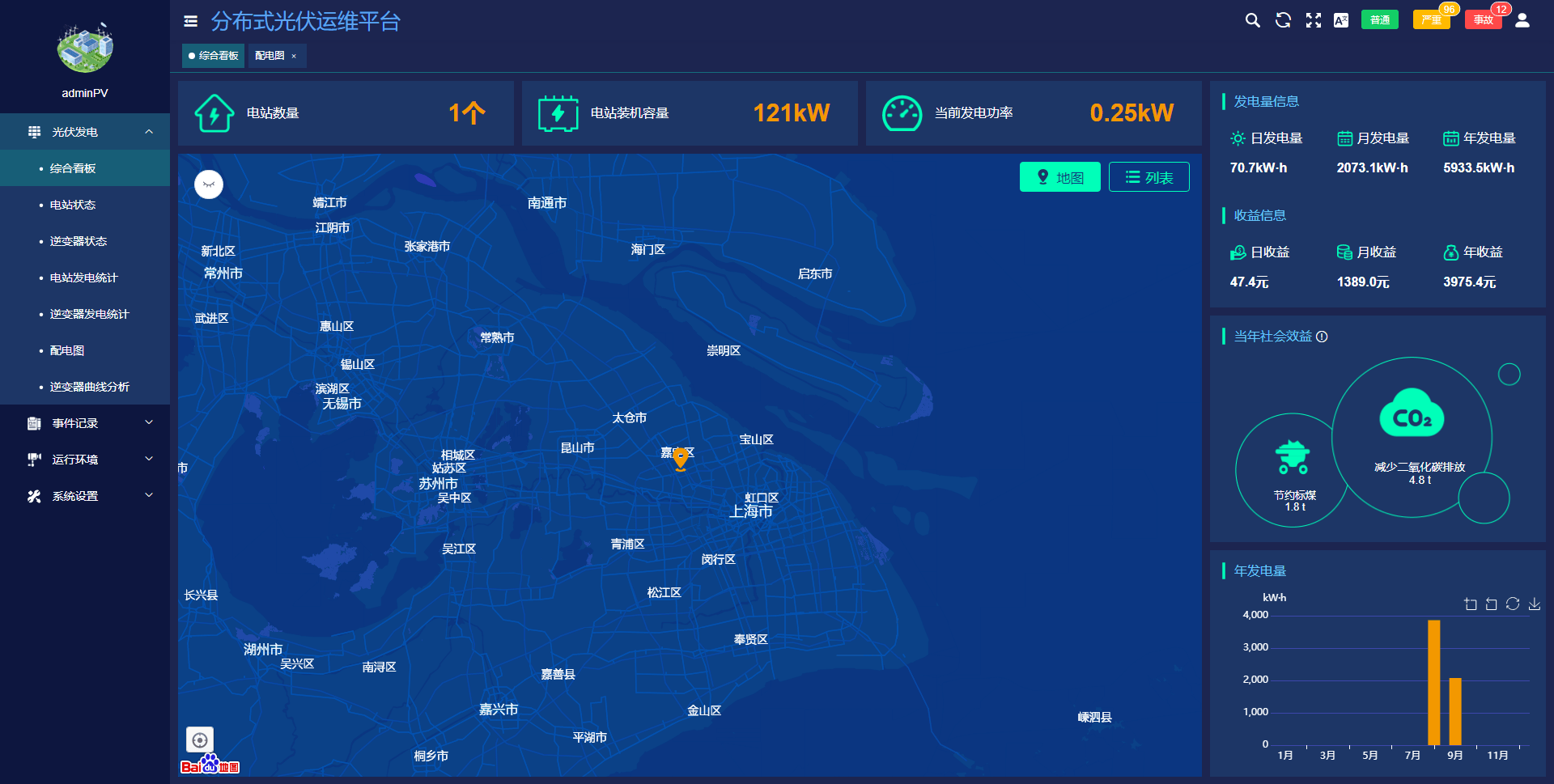This screenshot has width=1554, height=784.
Task: Click the orange station marker on map
Action: tap(681, 458)
